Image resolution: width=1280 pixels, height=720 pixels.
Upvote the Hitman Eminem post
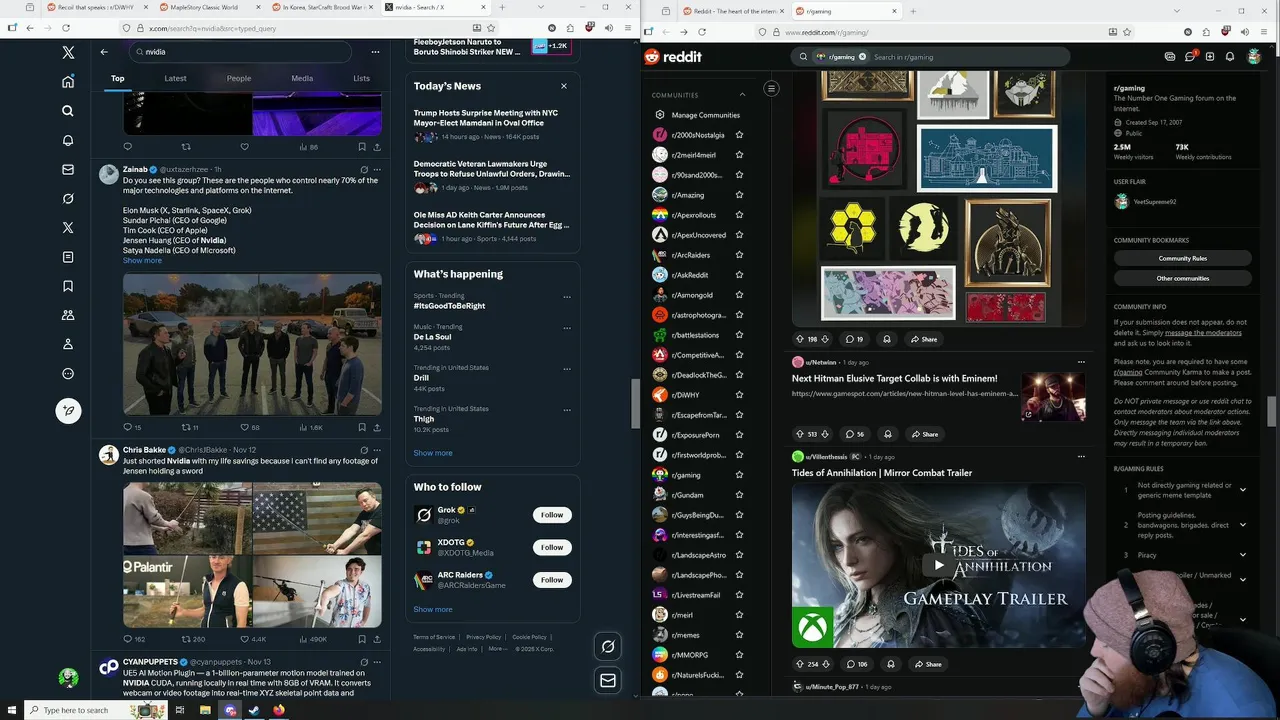click(799, 434)
